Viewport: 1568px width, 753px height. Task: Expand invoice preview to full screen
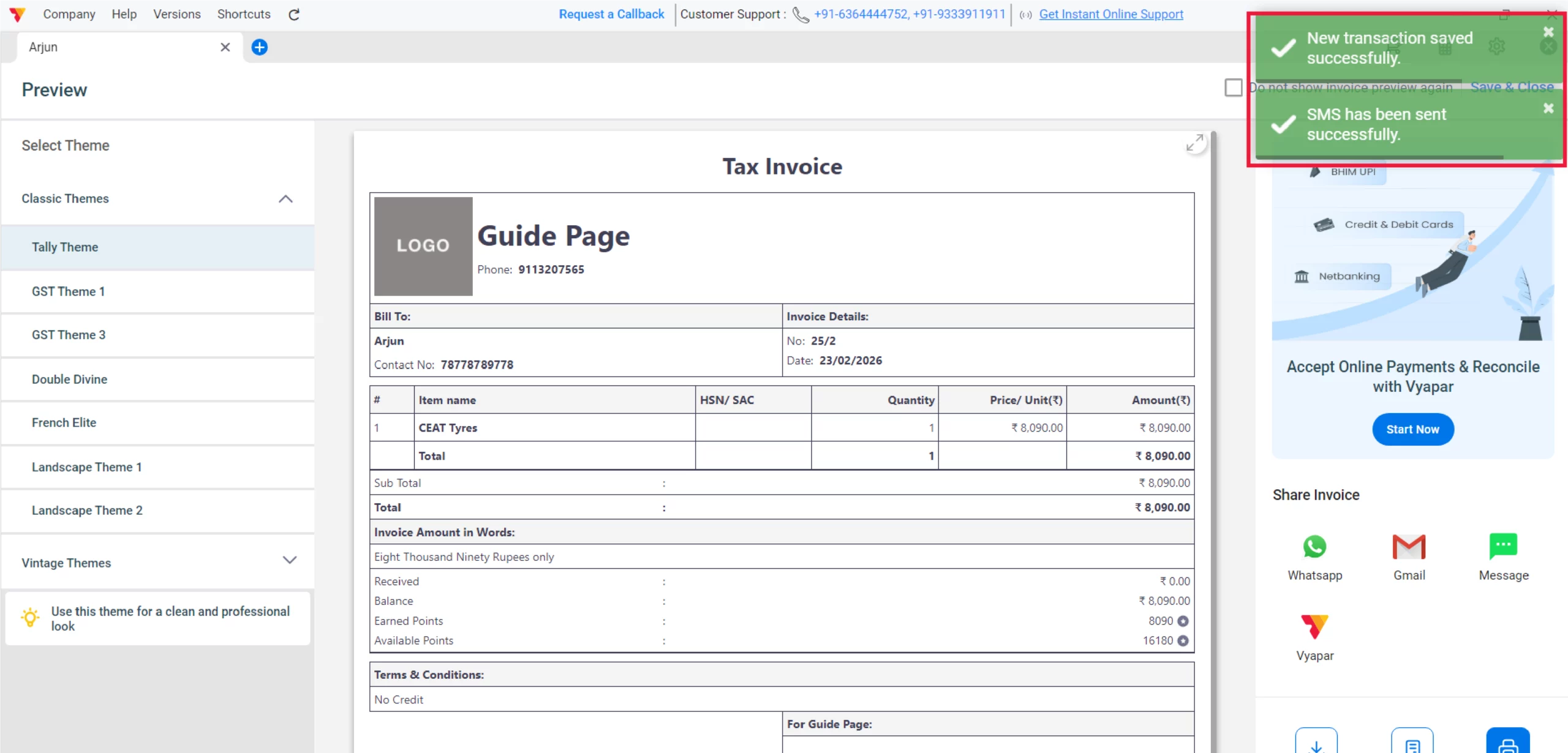click(x=1194, y=143)
